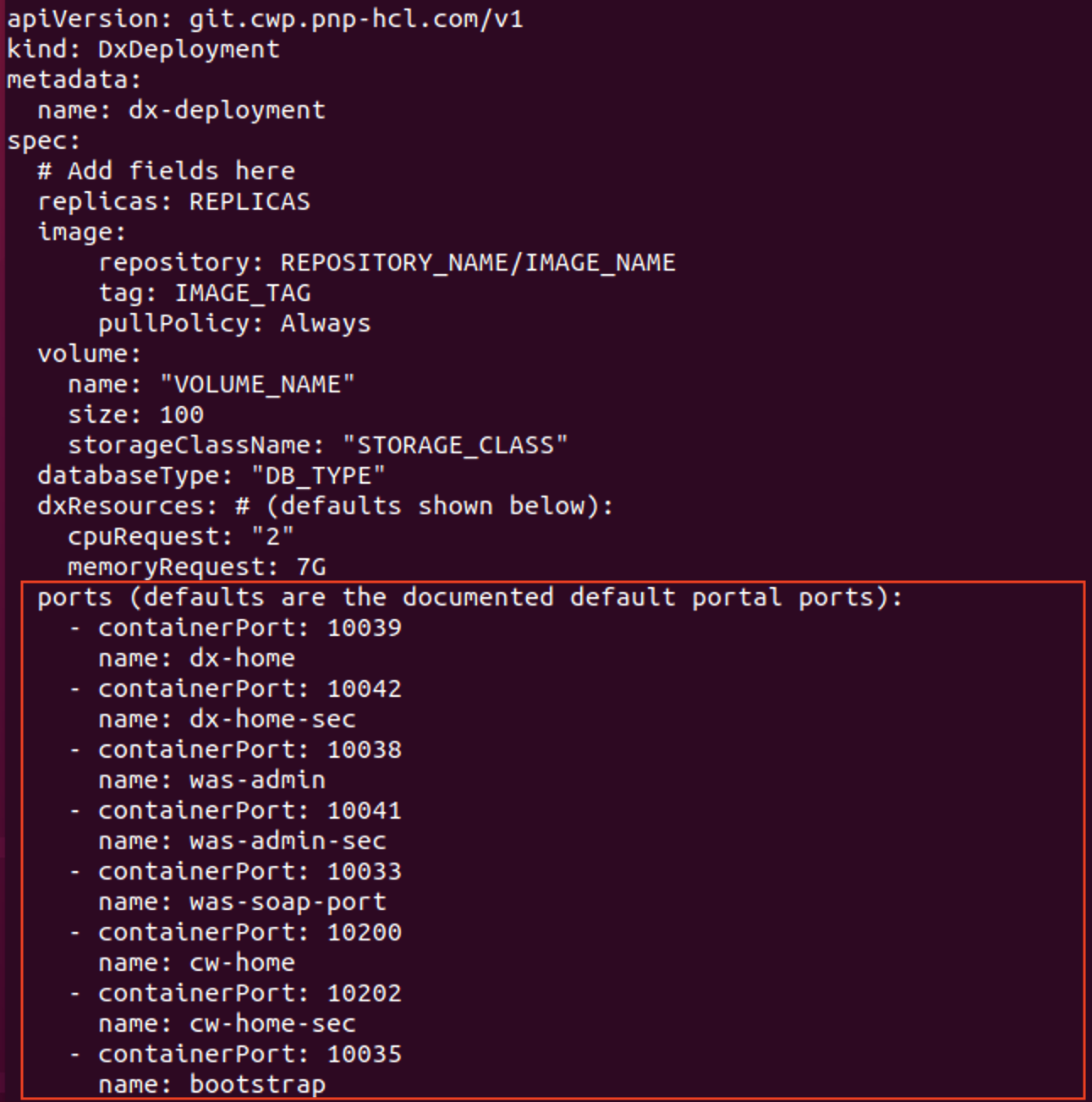Click the "DB_TYPE" databaseType value
Viewport: 1092px width, 1102px height.
(318, 475)
